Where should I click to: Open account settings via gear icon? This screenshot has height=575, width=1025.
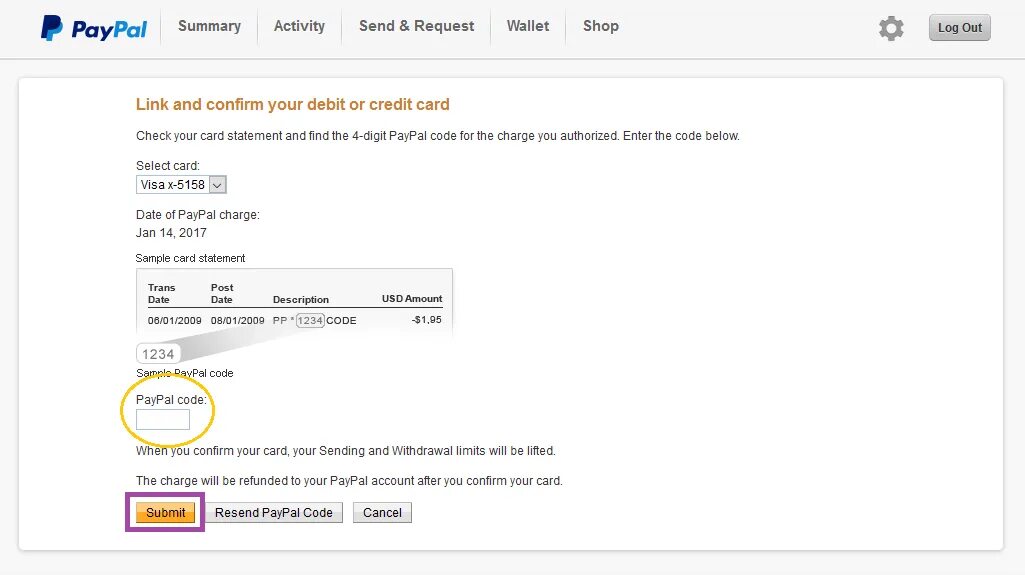tap(891, 28)
